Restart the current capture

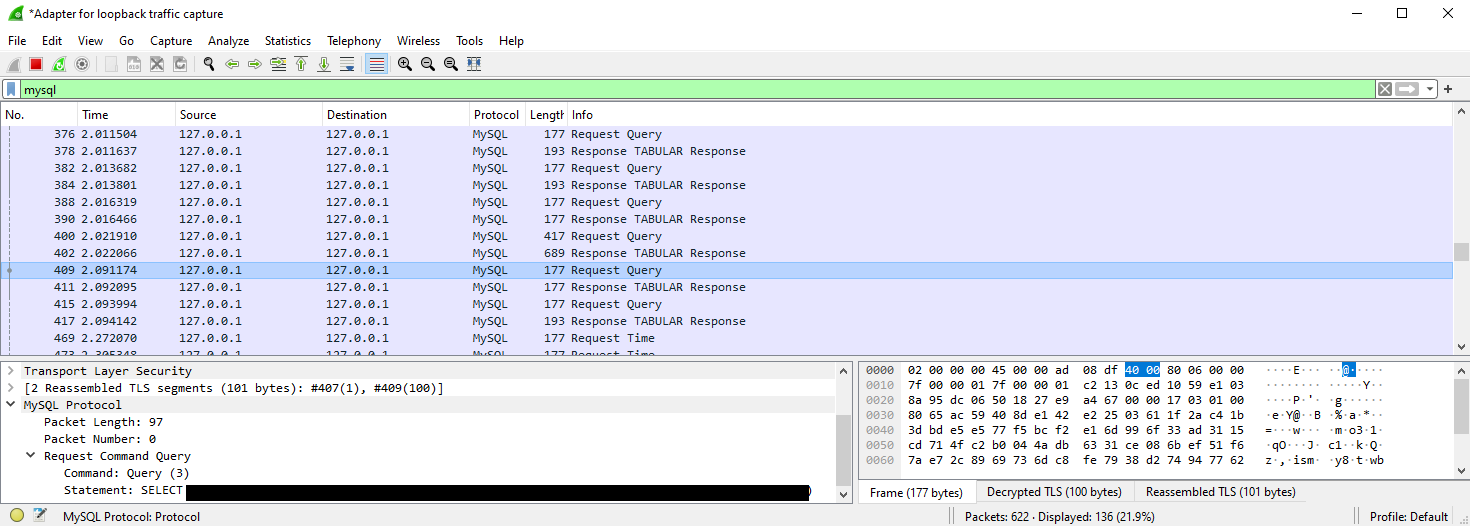59,64
